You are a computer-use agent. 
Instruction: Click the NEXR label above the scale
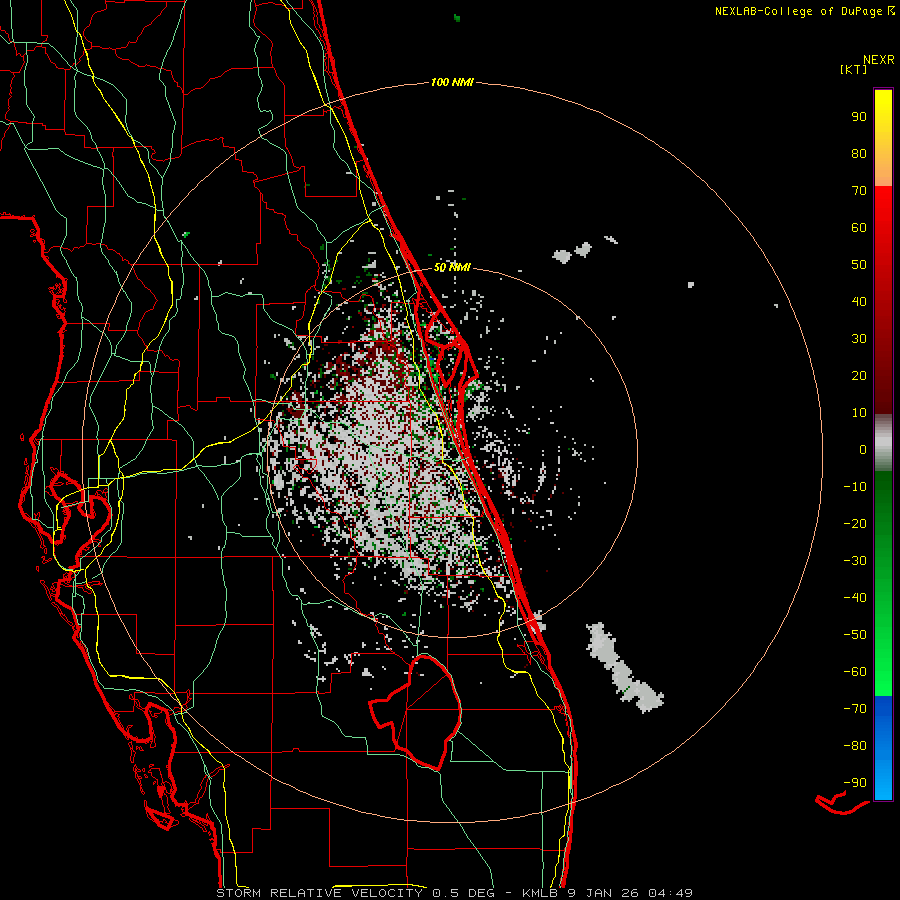[879, 60]
